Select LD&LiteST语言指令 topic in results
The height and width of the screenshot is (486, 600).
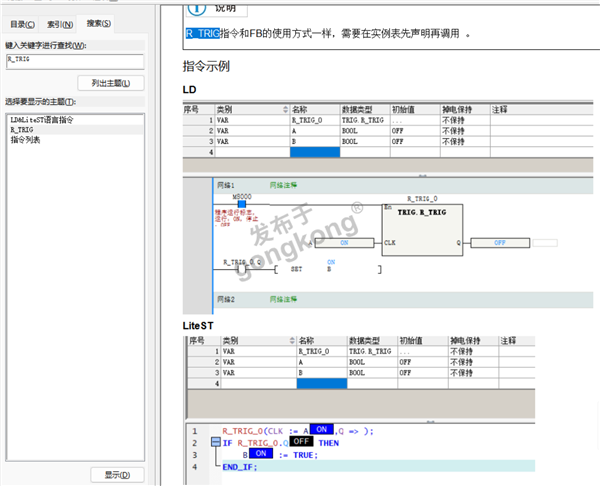coord(42,120)
